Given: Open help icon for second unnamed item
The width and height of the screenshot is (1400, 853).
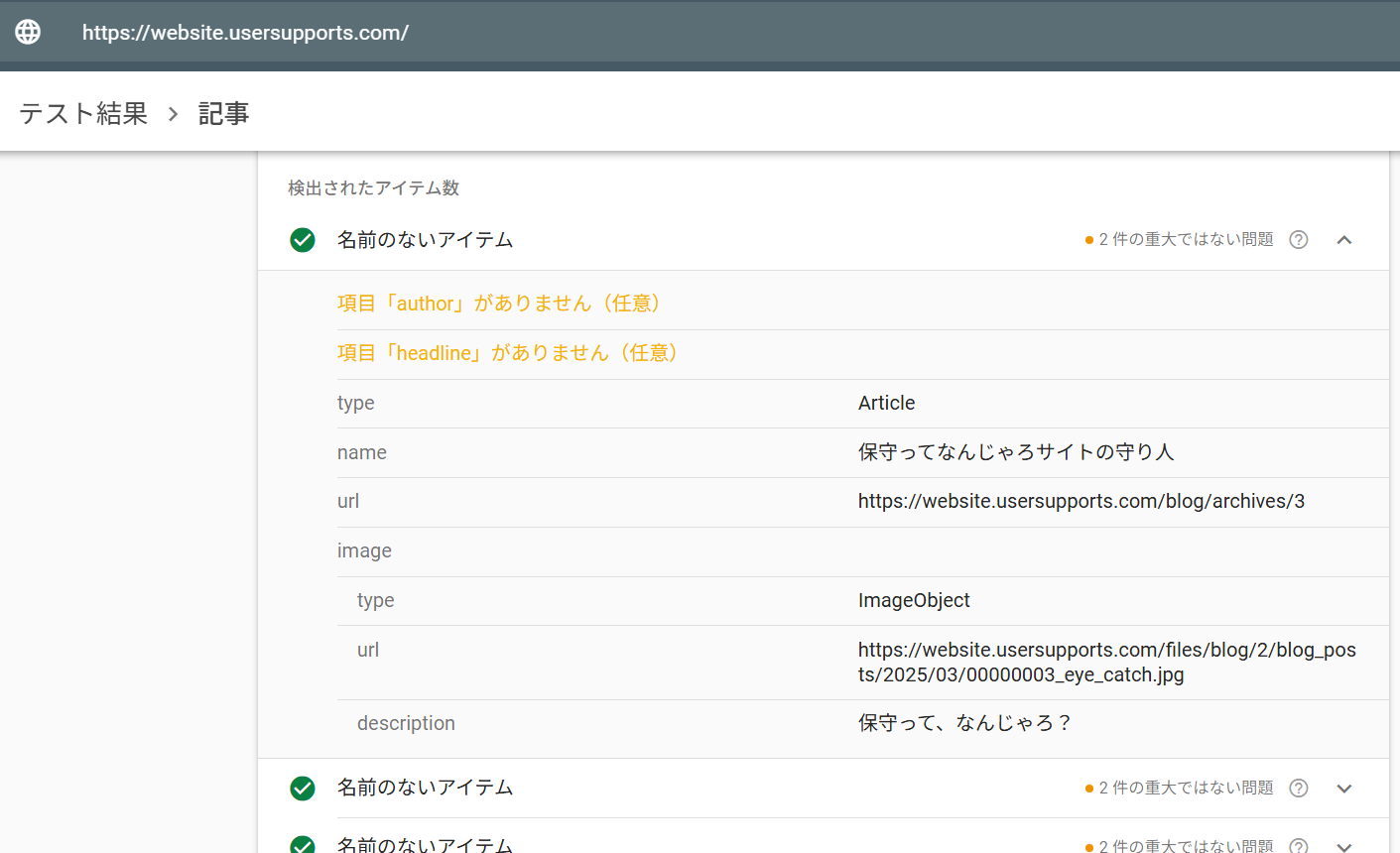Looking at the screenshot, I should tap(1298, 789).
